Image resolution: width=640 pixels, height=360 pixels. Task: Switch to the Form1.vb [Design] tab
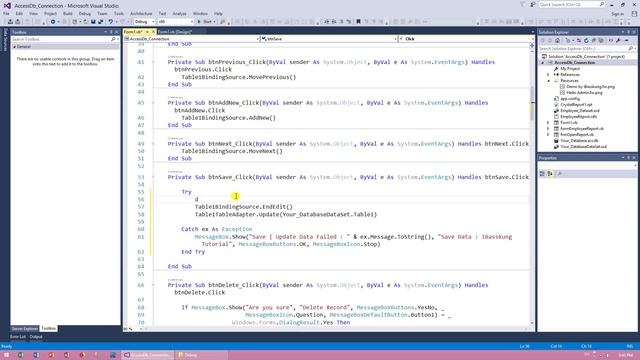[175, 32]
